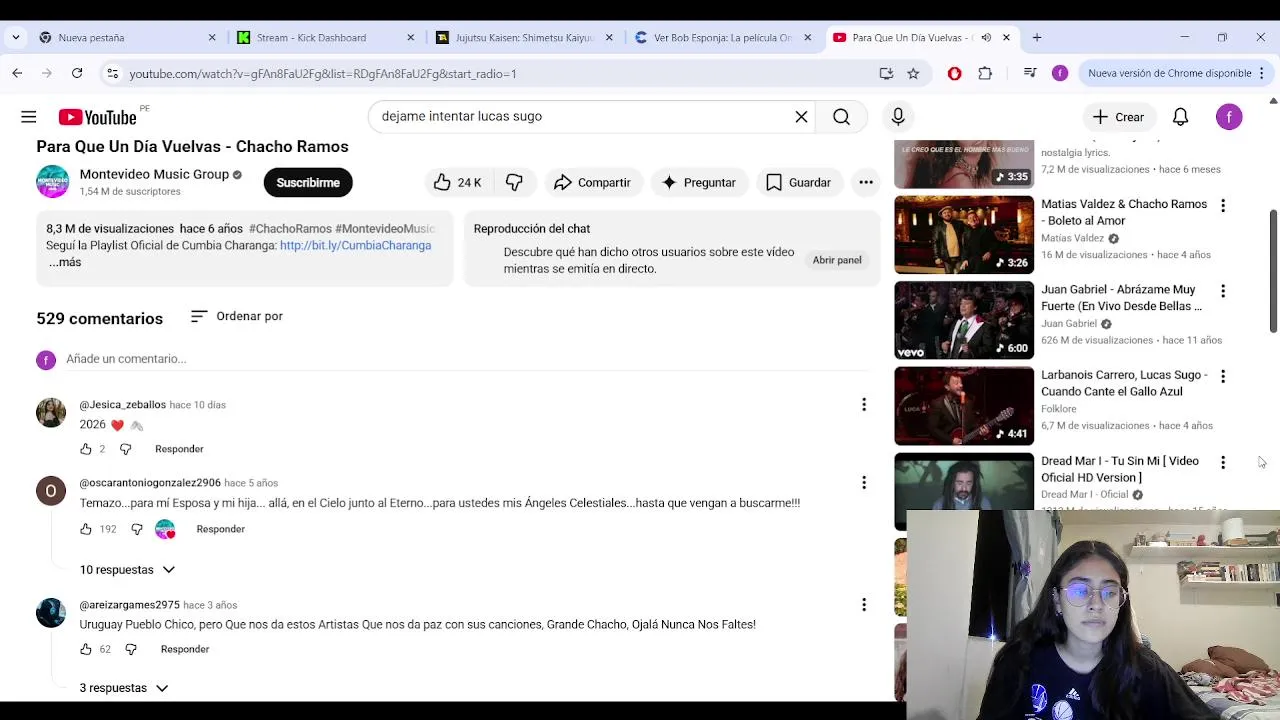The height and width of the screenshot is (720, 1280).
Task: Open Chrome media controls icon
Action: pyautogui.click(x=1030, y=73)
